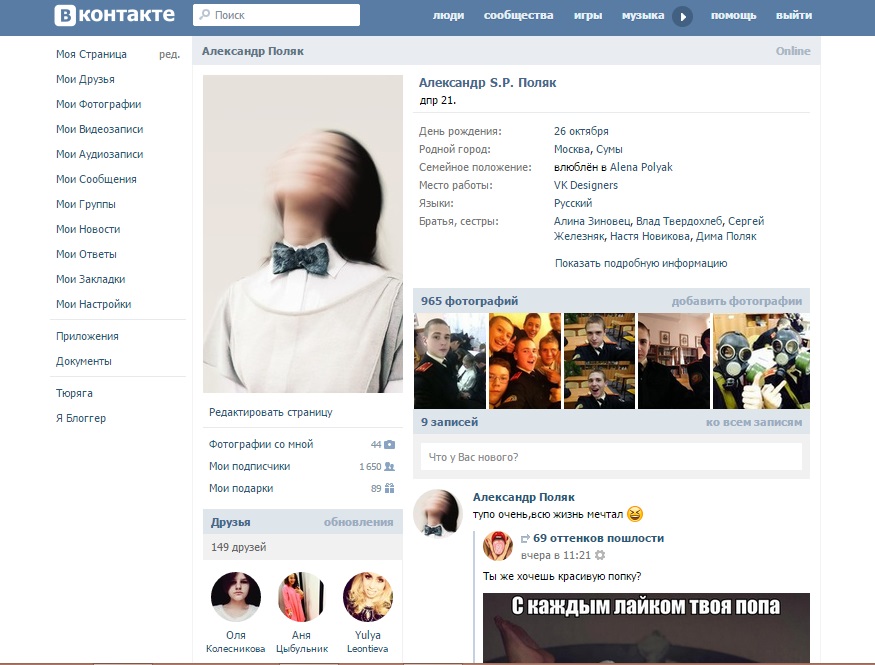Open Мои Закладки in the sidebar

point(90,280)
